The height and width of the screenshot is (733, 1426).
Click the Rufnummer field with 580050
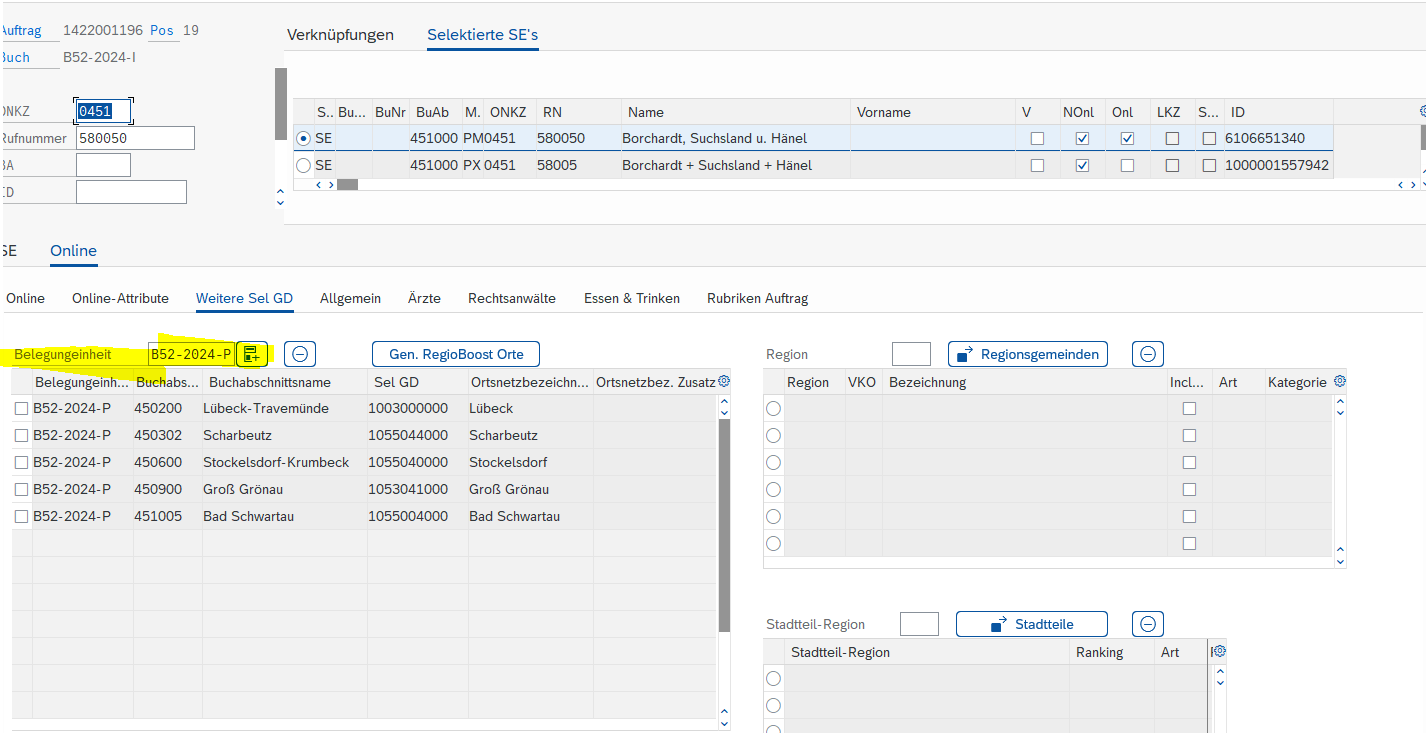pos(135,138)
